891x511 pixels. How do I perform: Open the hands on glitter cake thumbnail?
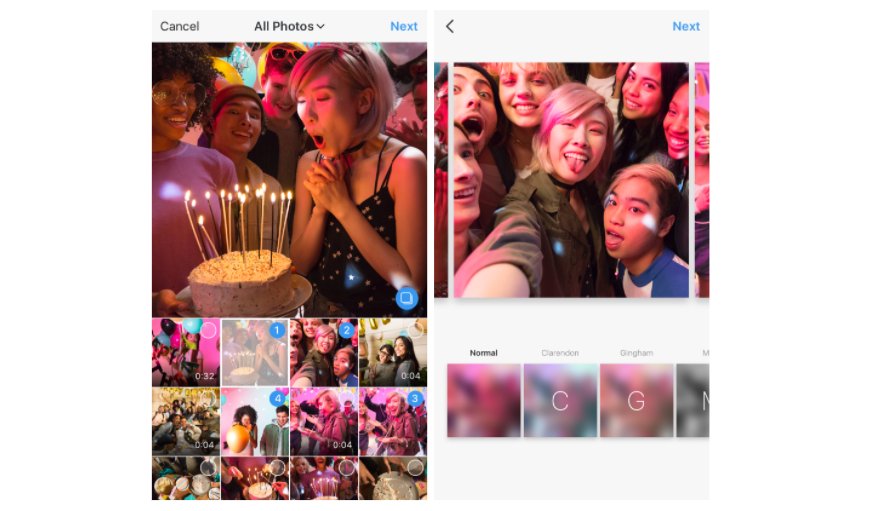point(393,479)
